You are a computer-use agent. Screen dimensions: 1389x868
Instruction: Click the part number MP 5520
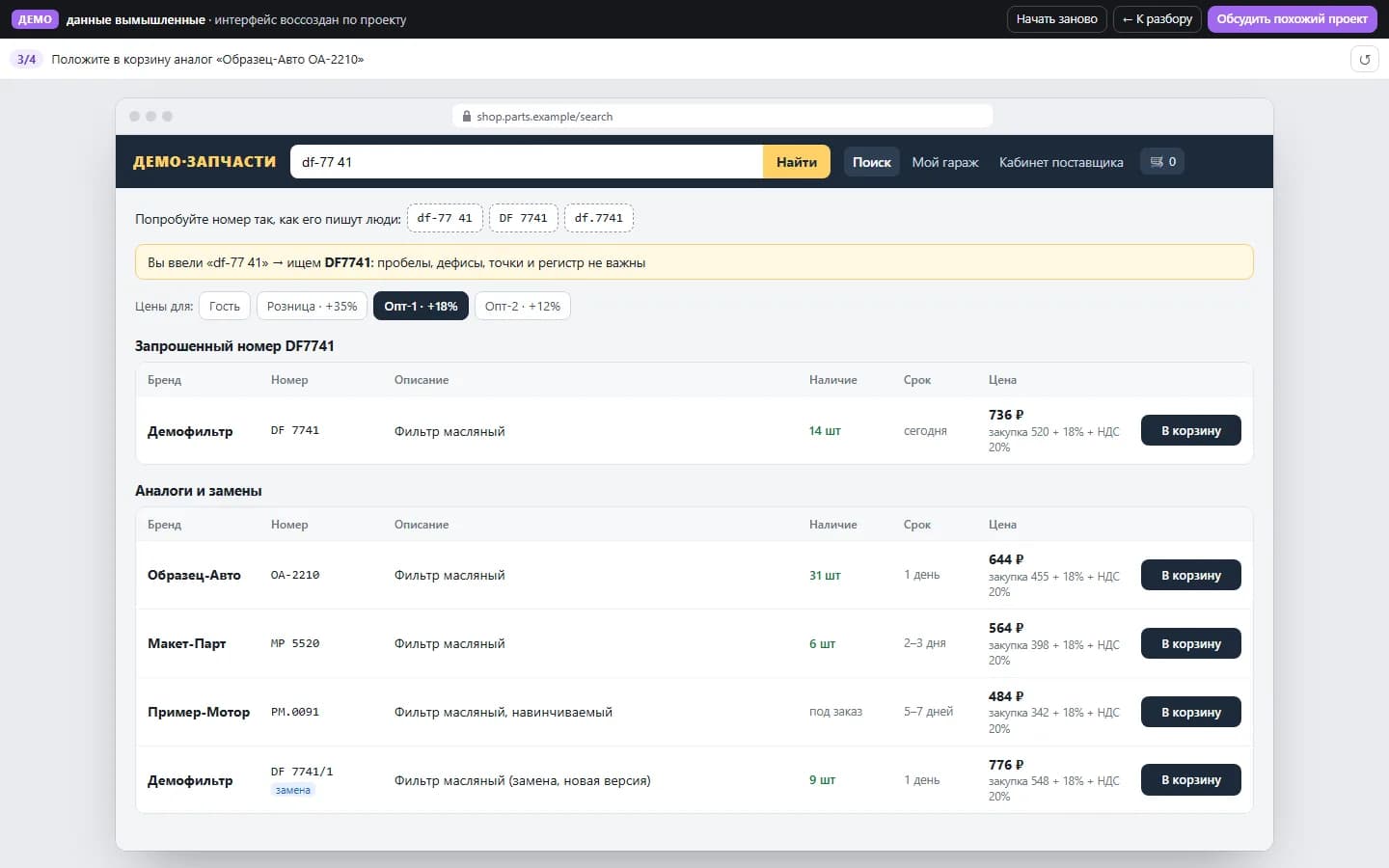click(295, 643)
